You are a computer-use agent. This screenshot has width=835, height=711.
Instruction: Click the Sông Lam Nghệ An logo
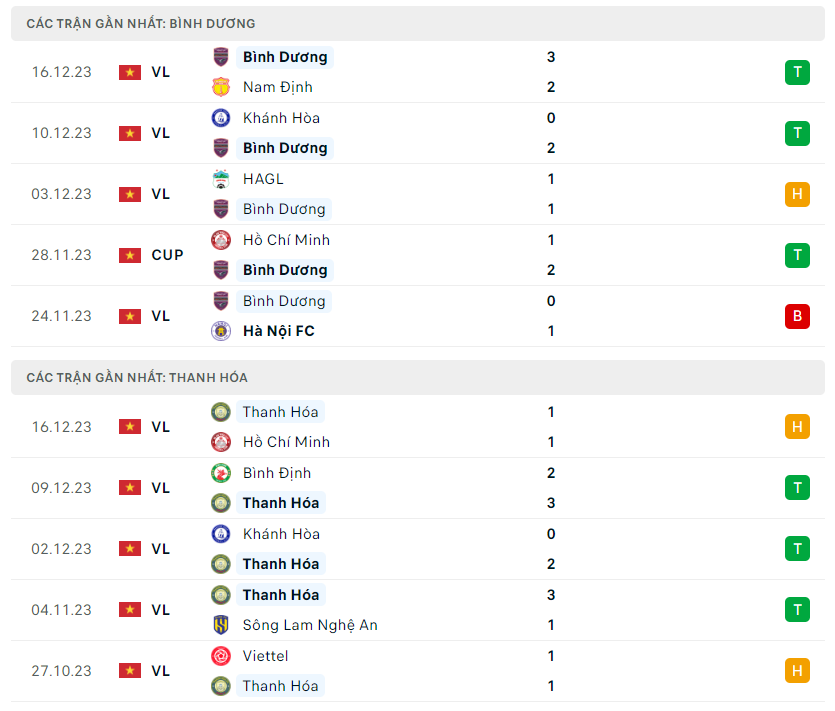(221, 625)
